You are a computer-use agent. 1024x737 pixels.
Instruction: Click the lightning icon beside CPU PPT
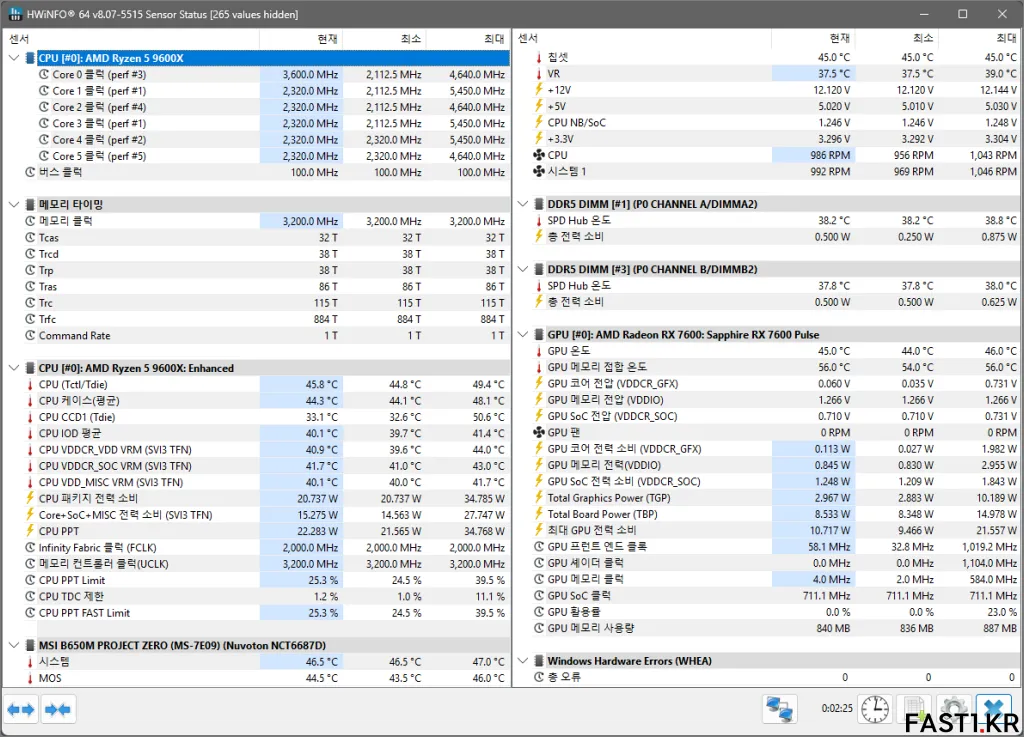[x=30, y=531]
